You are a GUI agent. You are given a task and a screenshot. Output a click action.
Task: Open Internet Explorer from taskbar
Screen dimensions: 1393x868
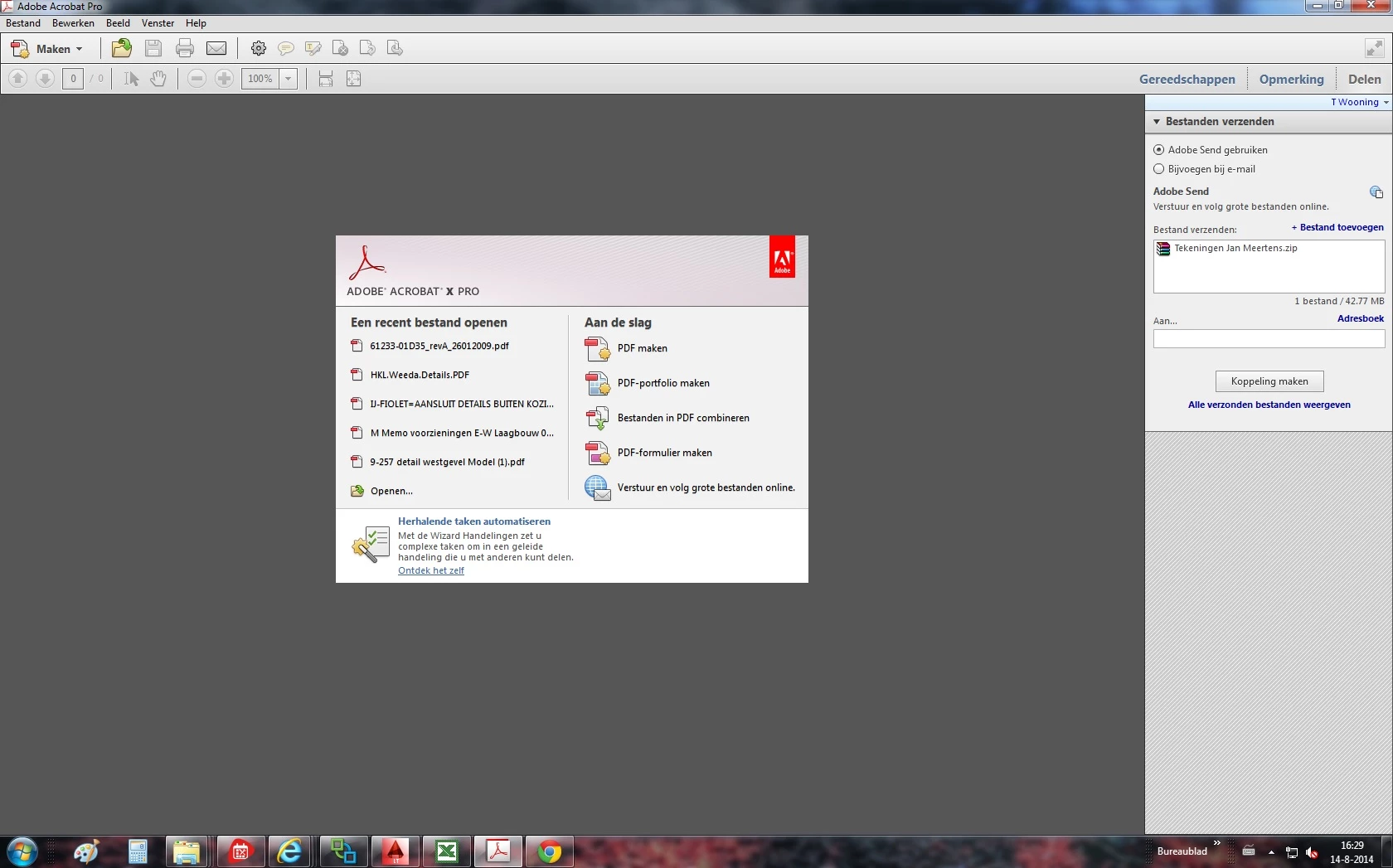pos(289,851)
